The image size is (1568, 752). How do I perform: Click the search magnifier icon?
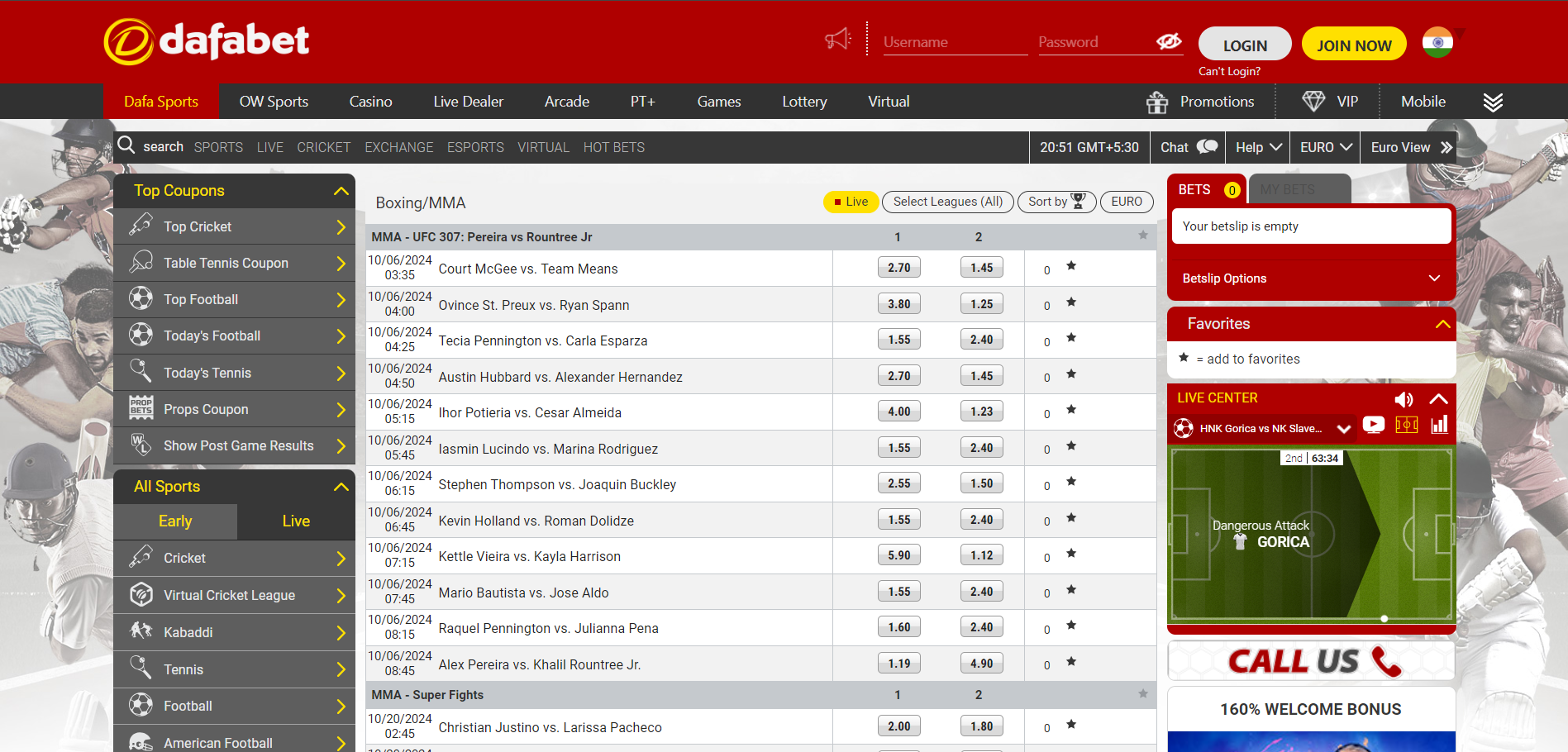coord(126,145)
